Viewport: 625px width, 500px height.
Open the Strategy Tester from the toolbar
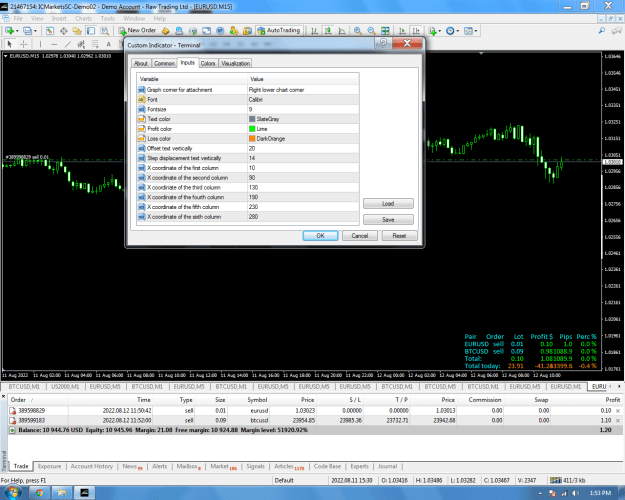pyautogui.click(x=104, y=31)
